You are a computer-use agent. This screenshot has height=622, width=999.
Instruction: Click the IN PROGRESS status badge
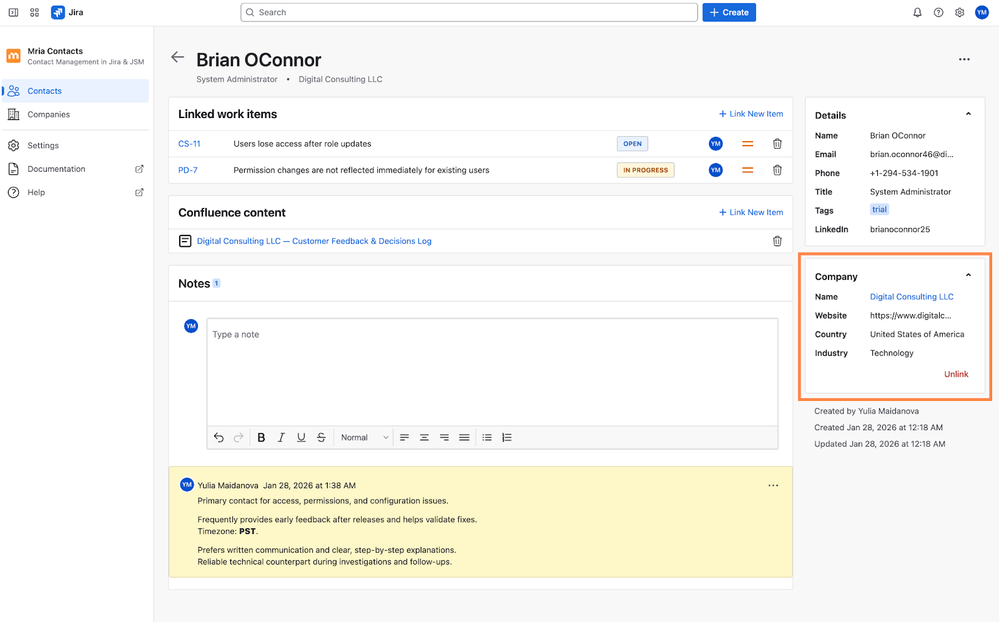645,170
